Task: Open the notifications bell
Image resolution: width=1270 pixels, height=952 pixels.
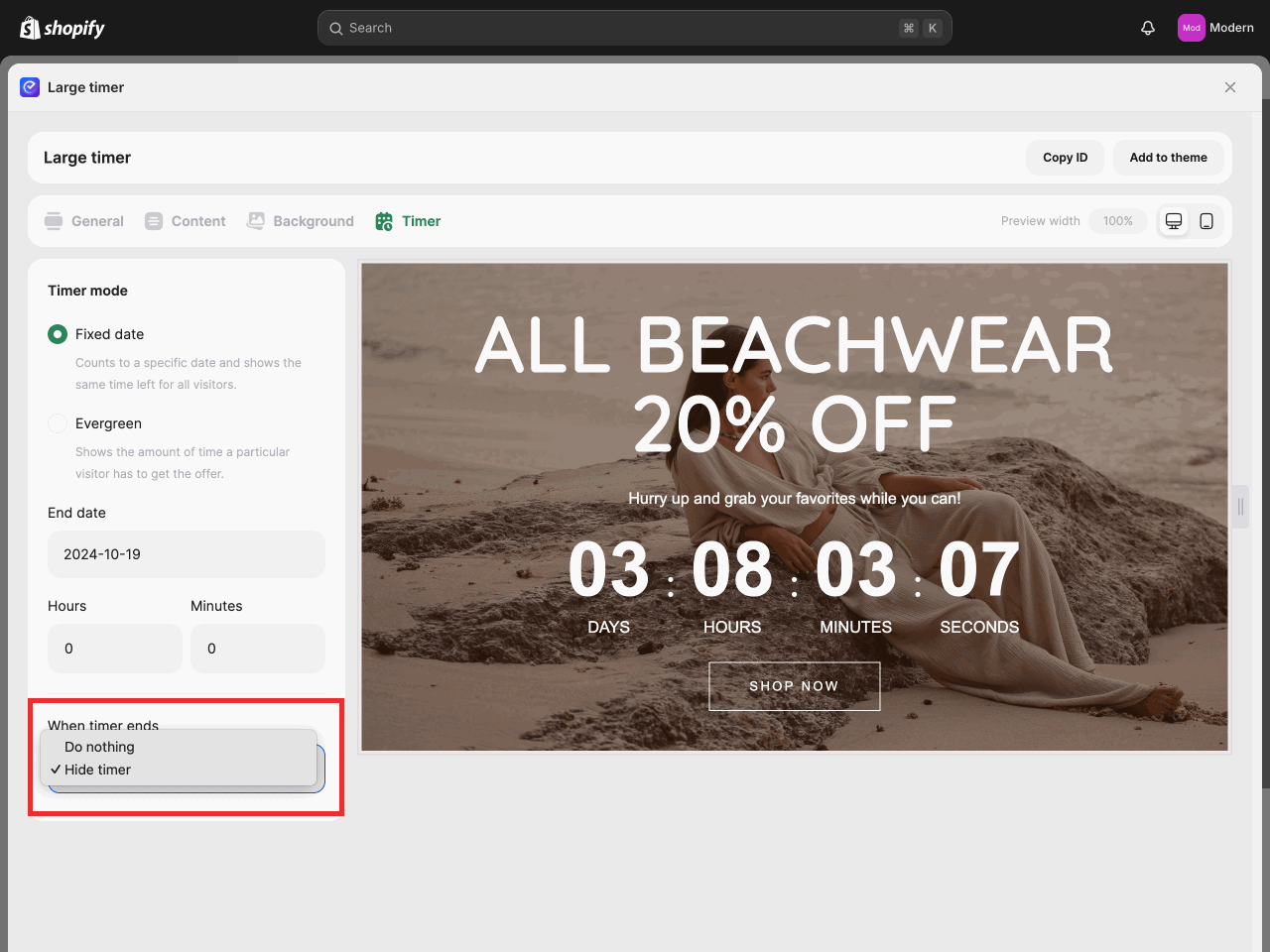Action: point(1148,28)
